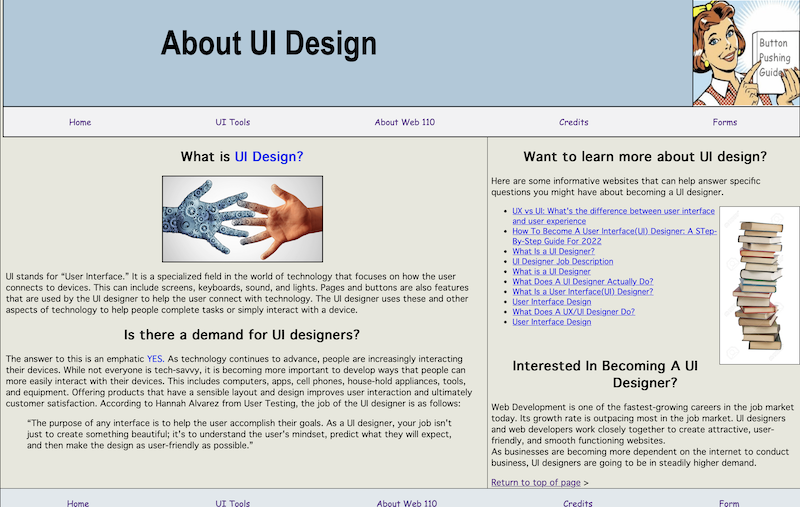The width and height of the screenshot is (800, 507).
Task: Open Credits in the bottom footer navigation
Action: click(577, 503)
